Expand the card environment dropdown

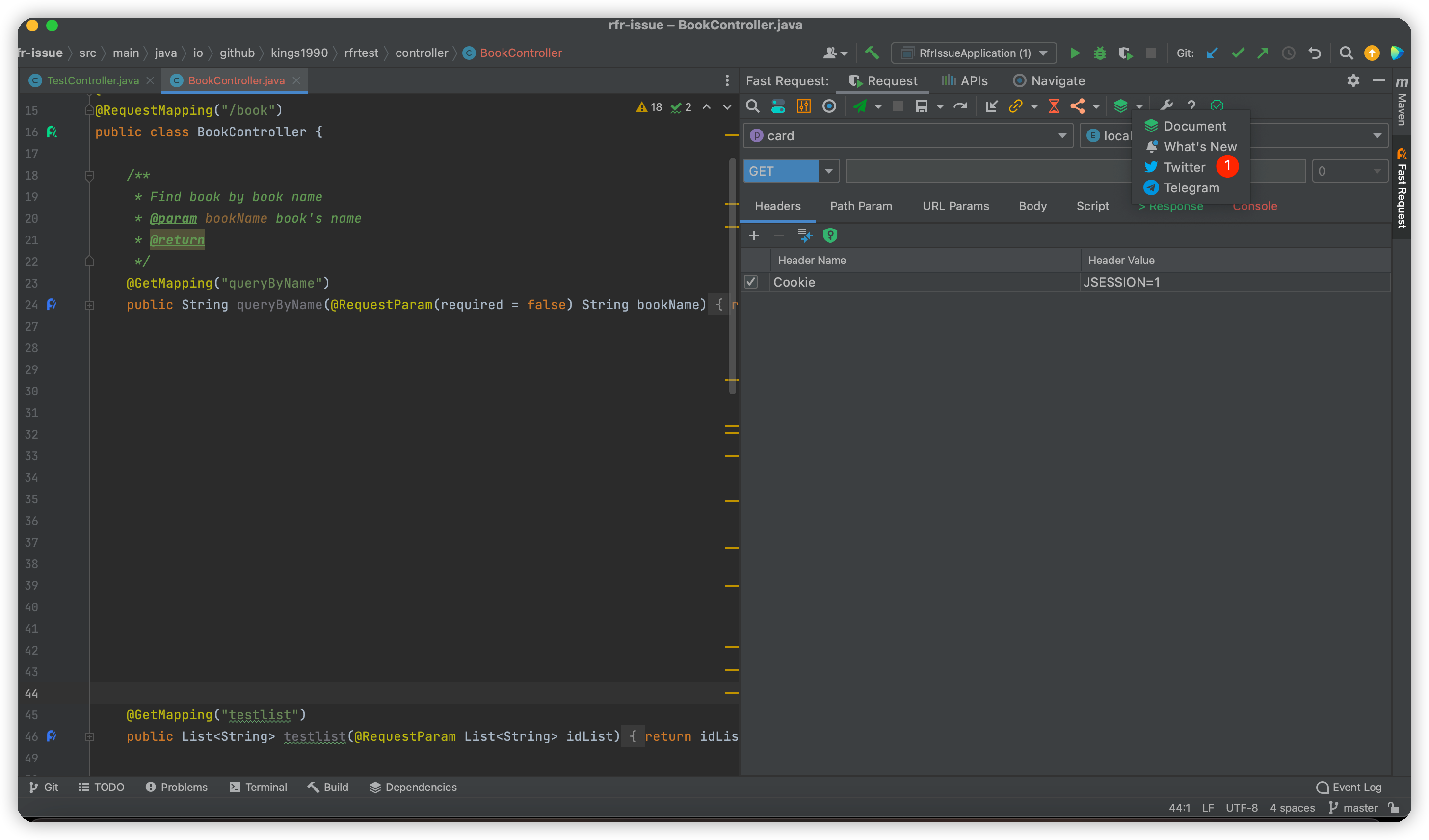(1064, 135)
